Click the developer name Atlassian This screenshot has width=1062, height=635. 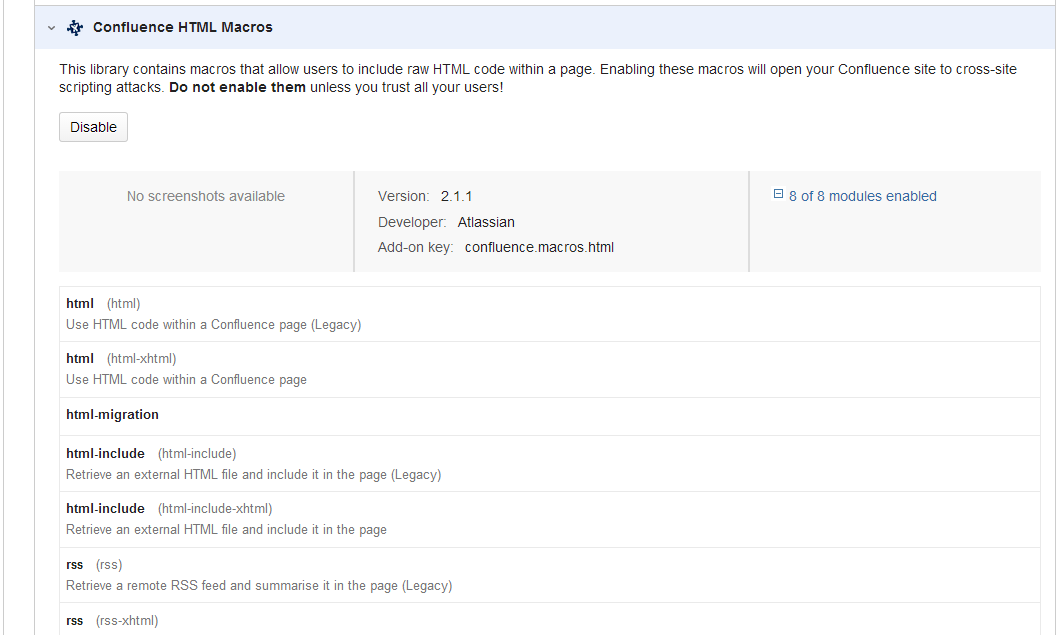coord(486,222)
